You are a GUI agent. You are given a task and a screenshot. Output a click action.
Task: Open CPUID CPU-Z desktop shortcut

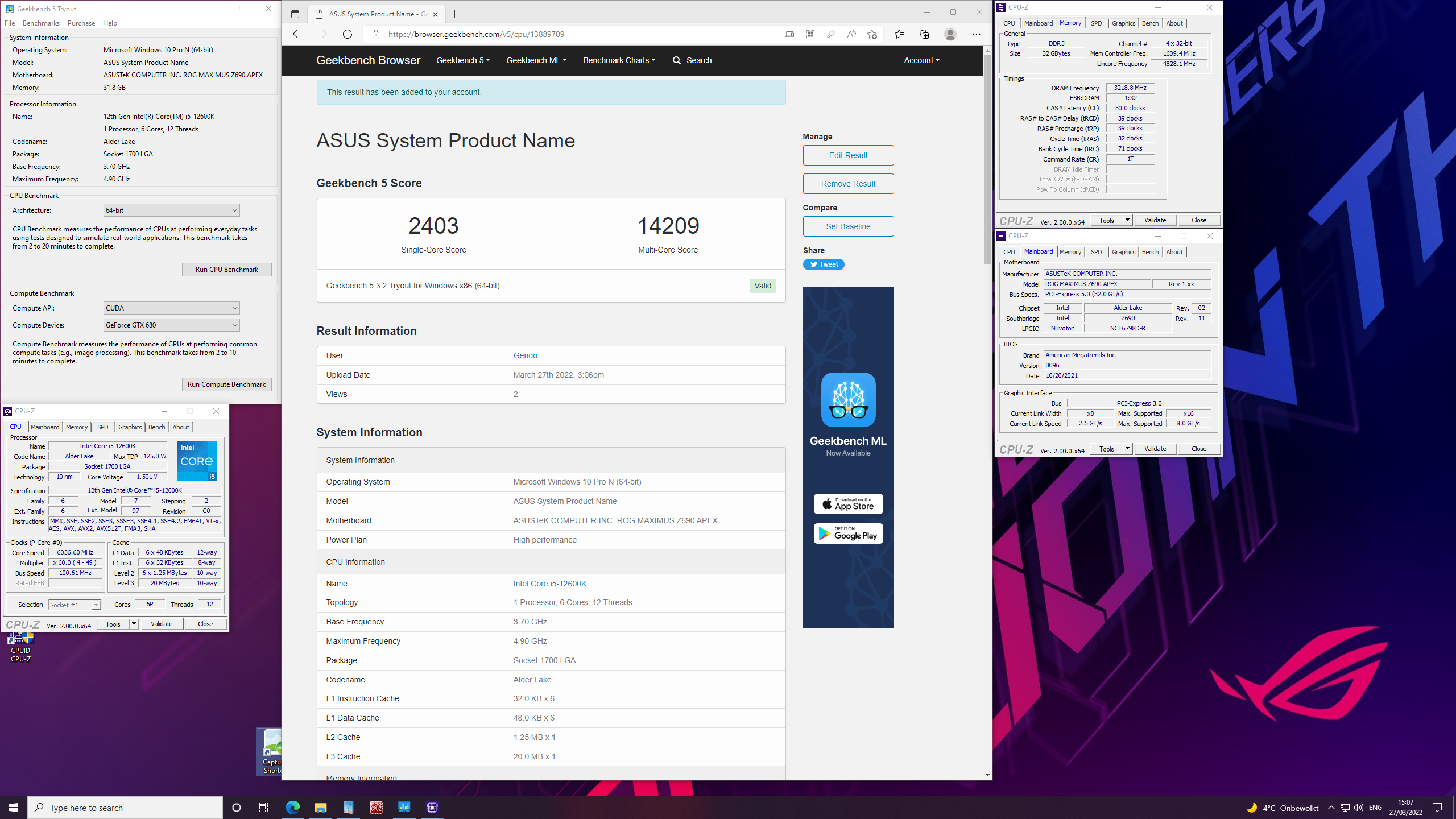pos(20,647)
